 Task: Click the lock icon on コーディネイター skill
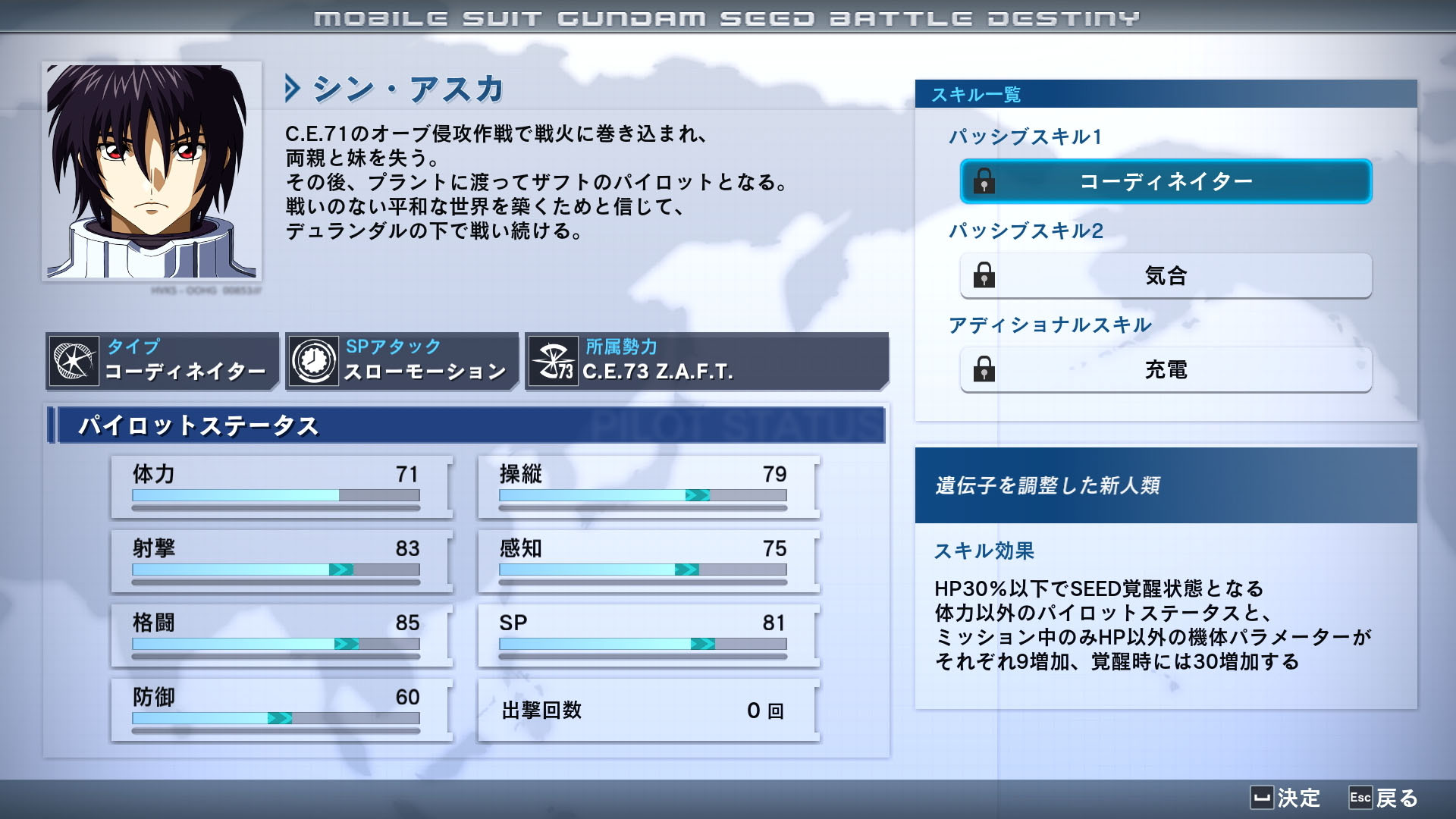[x=984, y=181]
